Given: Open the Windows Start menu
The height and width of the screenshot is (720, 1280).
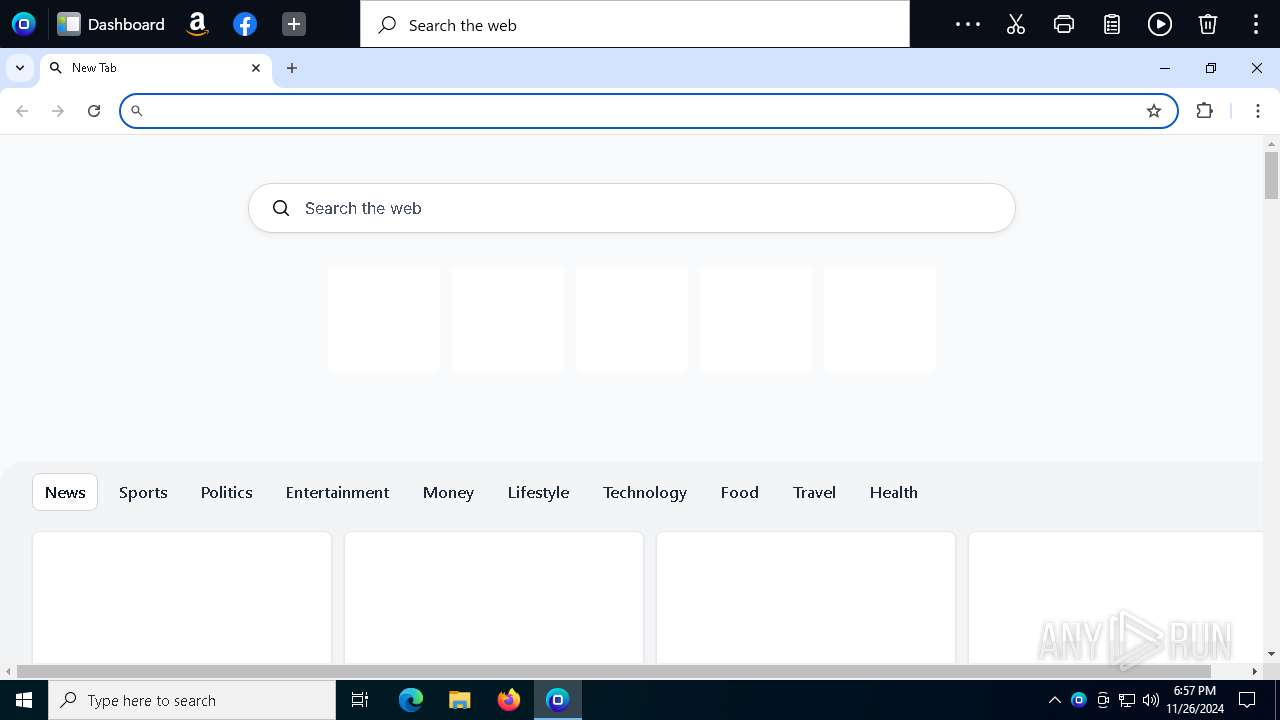Looking at the screenshot, I should tap(24, 700).
